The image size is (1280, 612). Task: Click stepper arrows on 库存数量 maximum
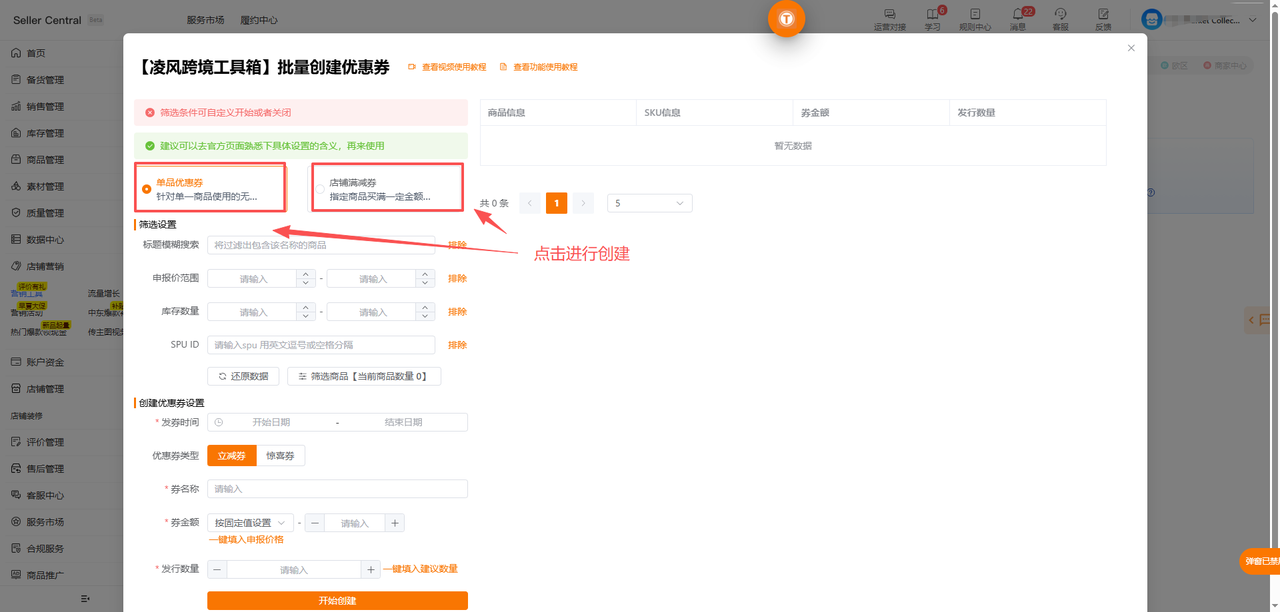(425, 312)
